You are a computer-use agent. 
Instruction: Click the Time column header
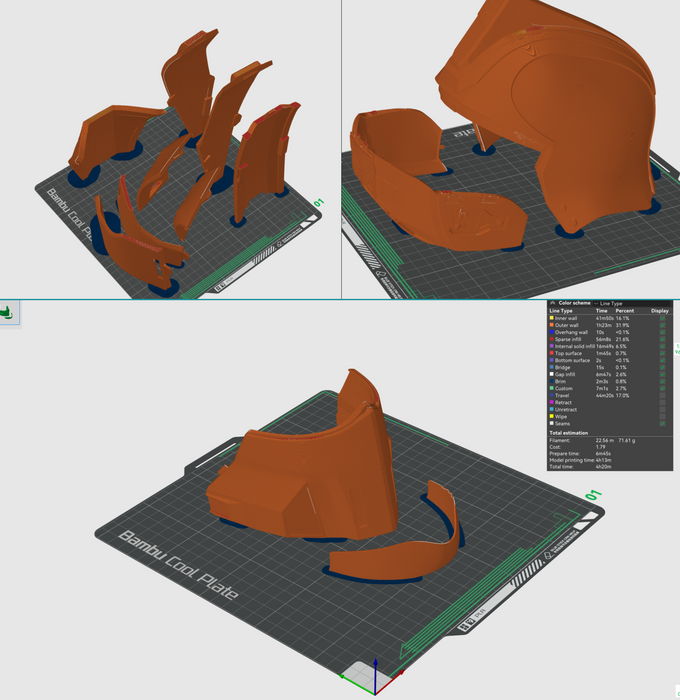pos(602,310)
